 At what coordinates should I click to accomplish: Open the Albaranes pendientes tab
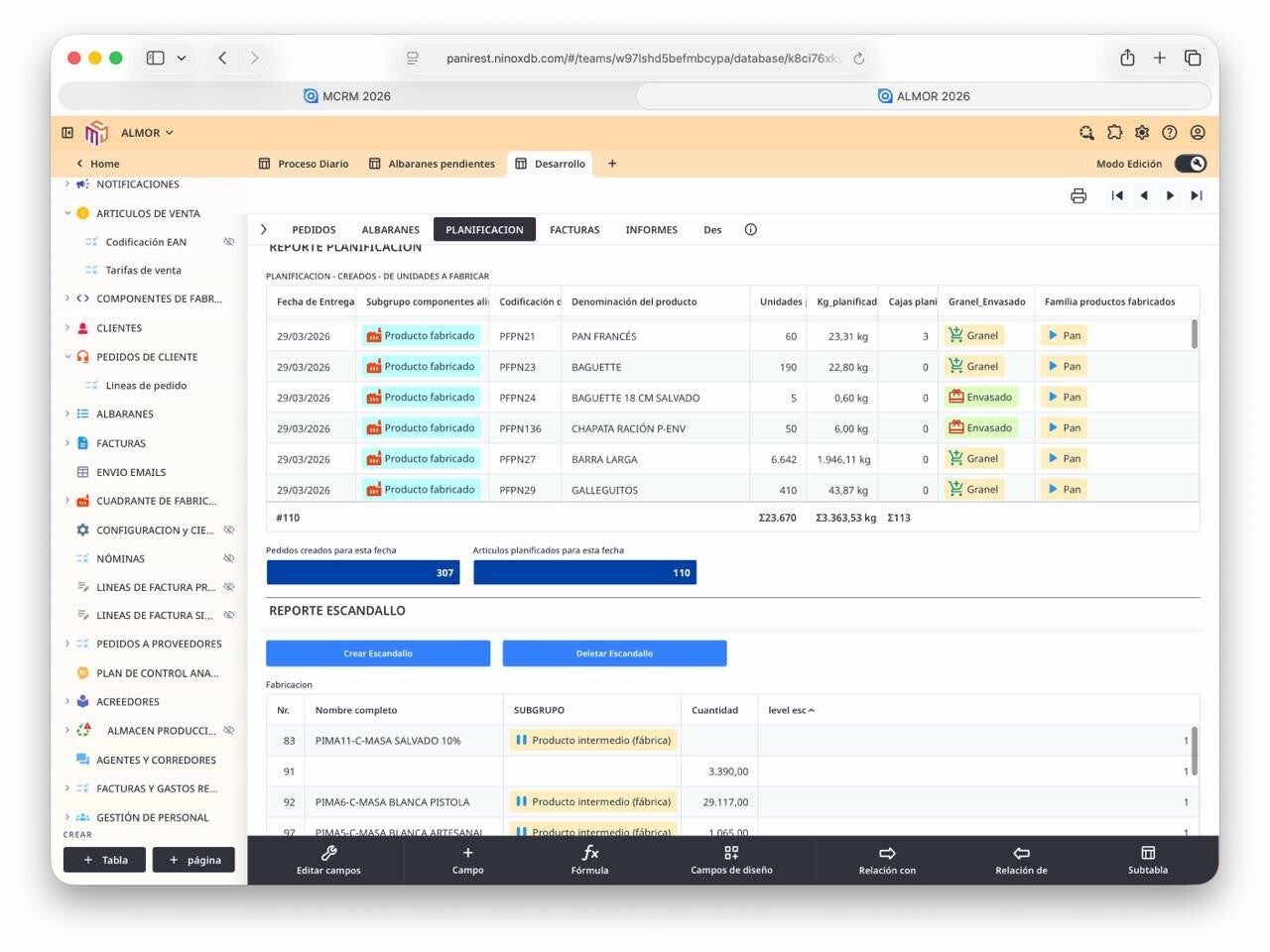[x=432, y=164]
